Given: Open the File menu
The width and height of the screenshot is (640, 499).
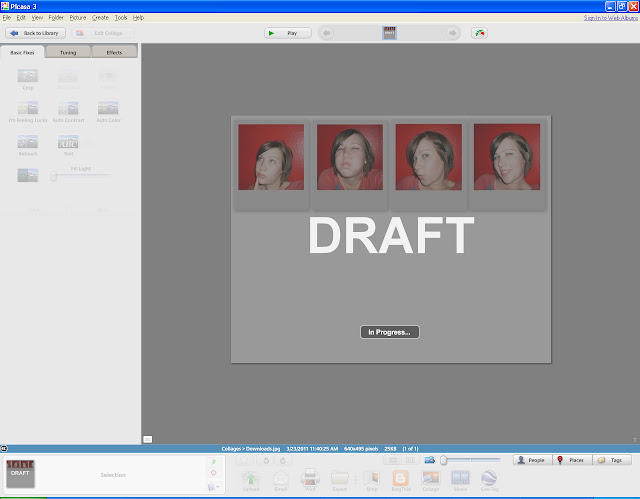Looking at the screenshot, I should (x=6, y=18).
